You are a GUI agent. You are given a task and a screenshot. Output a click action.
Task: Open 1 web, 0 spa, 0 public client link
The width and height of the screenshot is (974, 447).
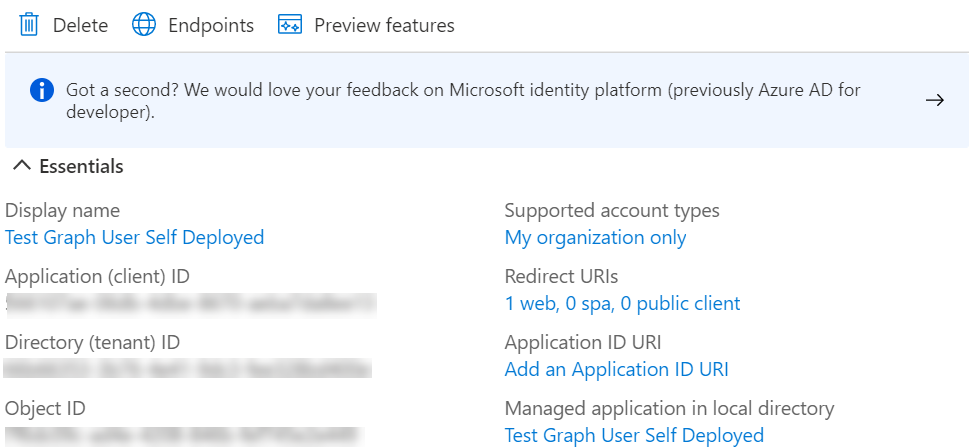[x=622, y=303]
